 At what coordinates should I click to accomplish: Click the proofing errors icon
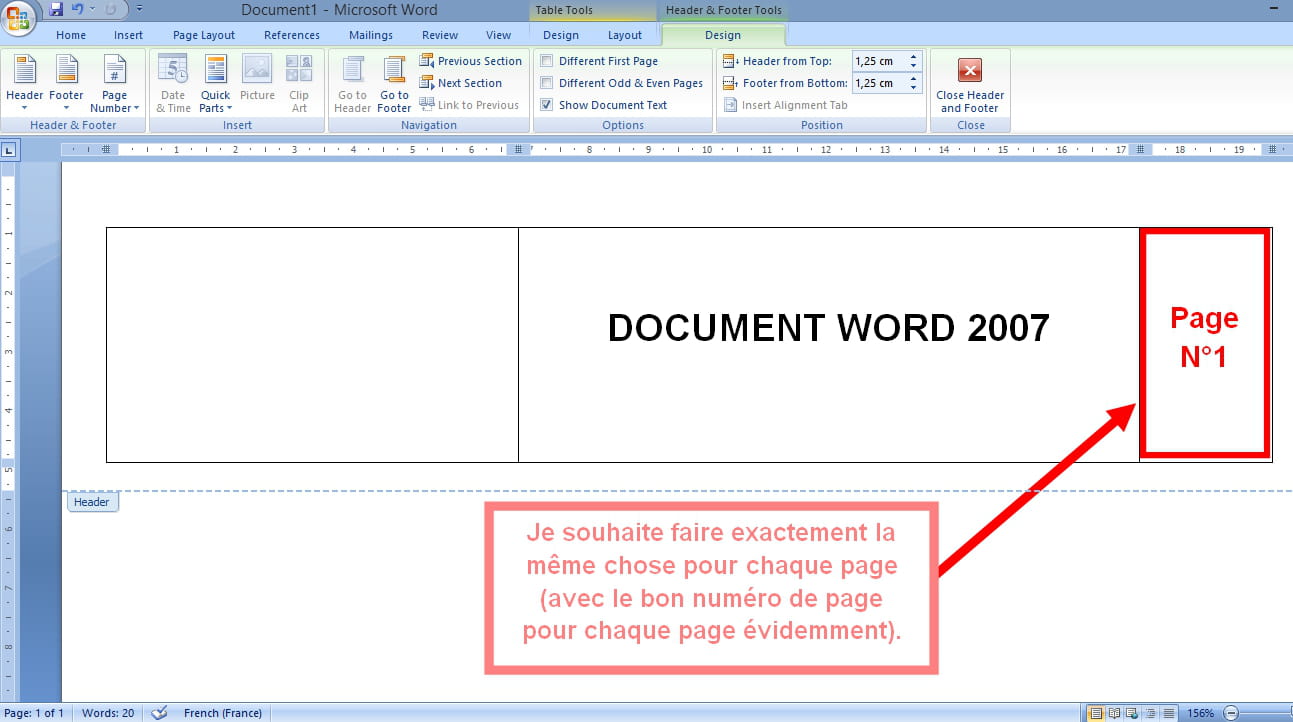[x=159, y=713]
